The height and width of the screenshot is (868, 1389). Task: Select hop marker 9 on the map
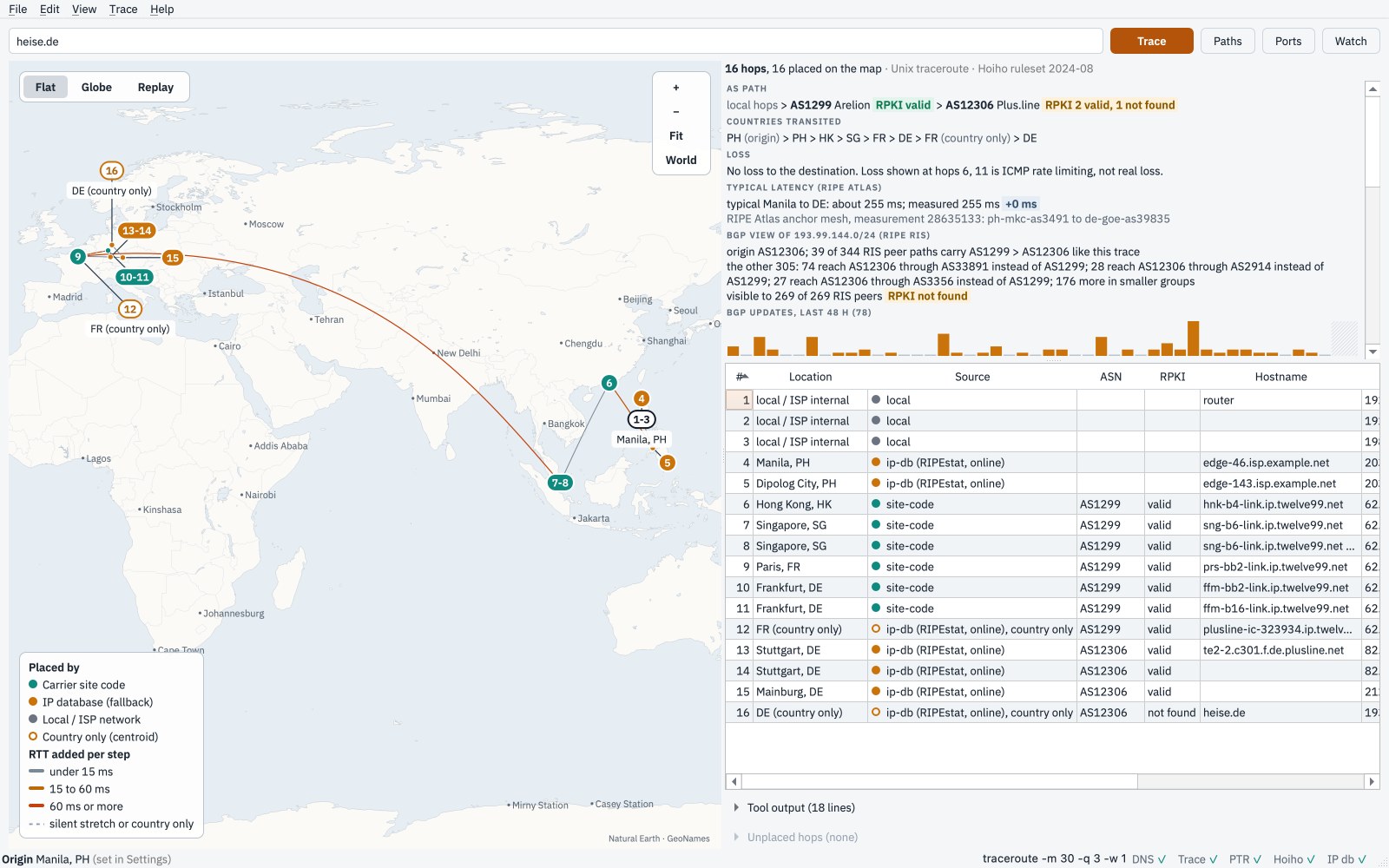(78, 256)
